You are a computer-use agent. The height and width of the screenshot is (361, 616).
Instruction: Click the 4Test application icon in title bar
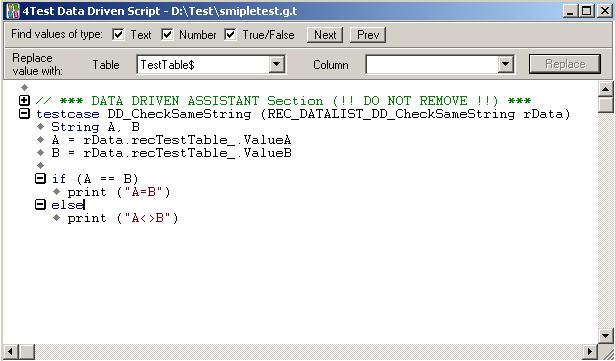(13, 11)
